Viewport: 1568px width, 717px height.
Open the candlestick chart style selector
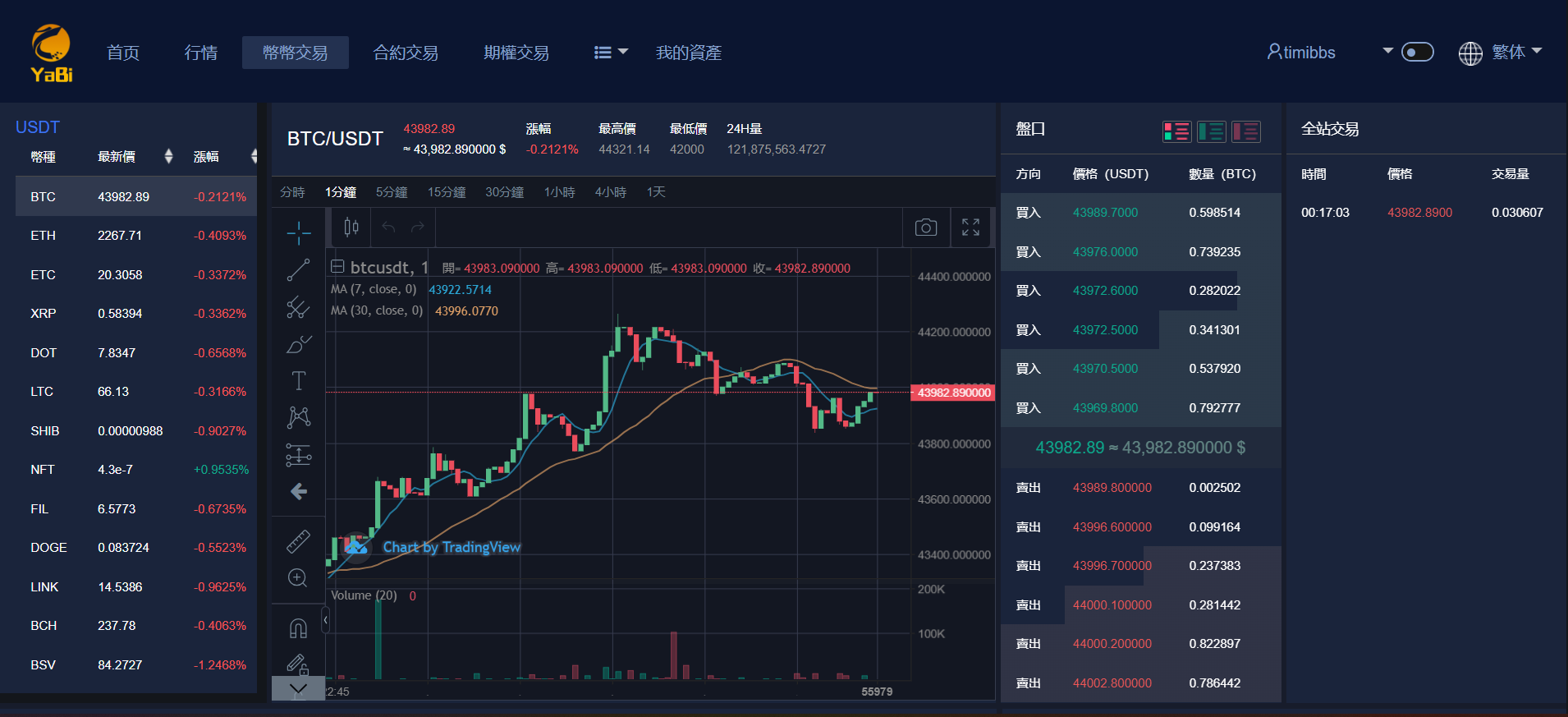(351, 228)
